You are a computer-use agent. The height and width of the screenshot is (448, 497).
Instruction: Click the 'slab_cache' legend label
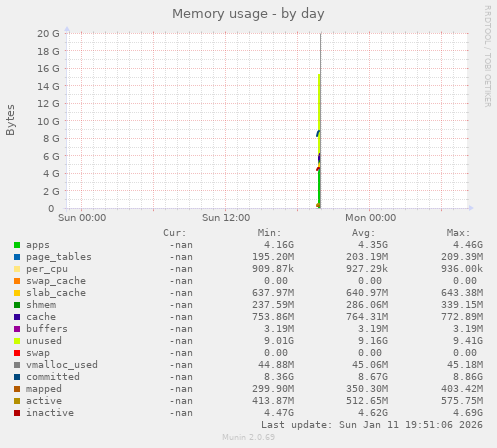pyautogui.click(x=56, y=293)
